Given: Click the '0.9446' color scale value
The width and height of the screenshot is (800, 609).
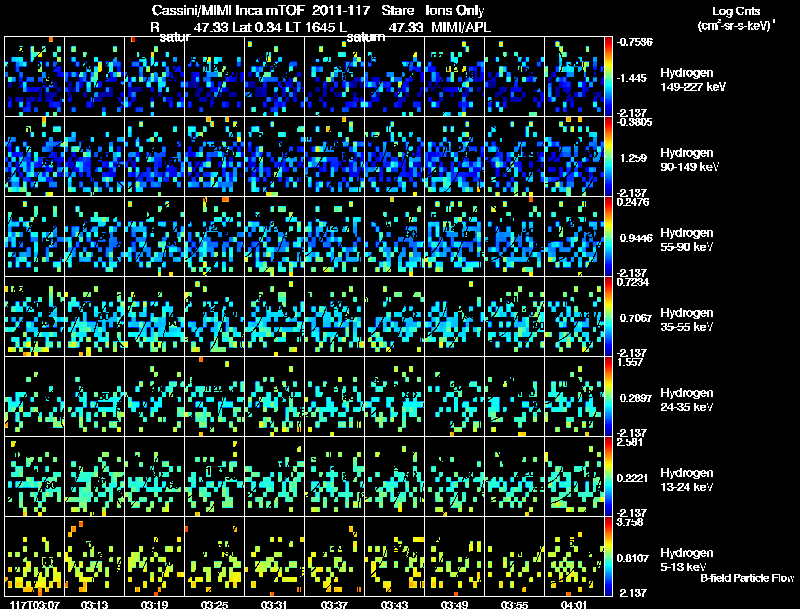Looking at the screenshot, I should (x=636, y=238).
